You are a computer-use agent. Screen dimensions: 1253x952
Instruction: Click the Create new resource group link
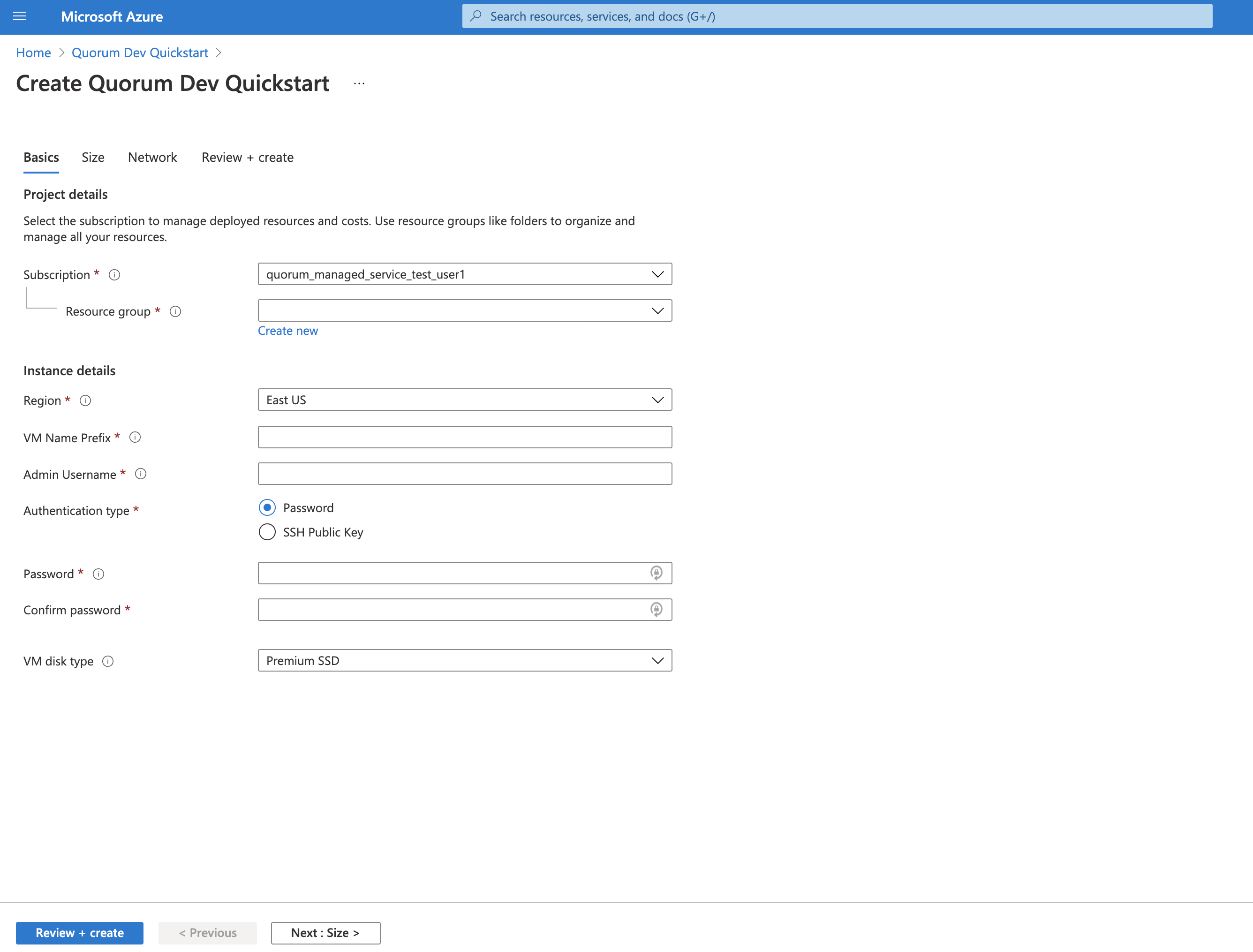289,330
